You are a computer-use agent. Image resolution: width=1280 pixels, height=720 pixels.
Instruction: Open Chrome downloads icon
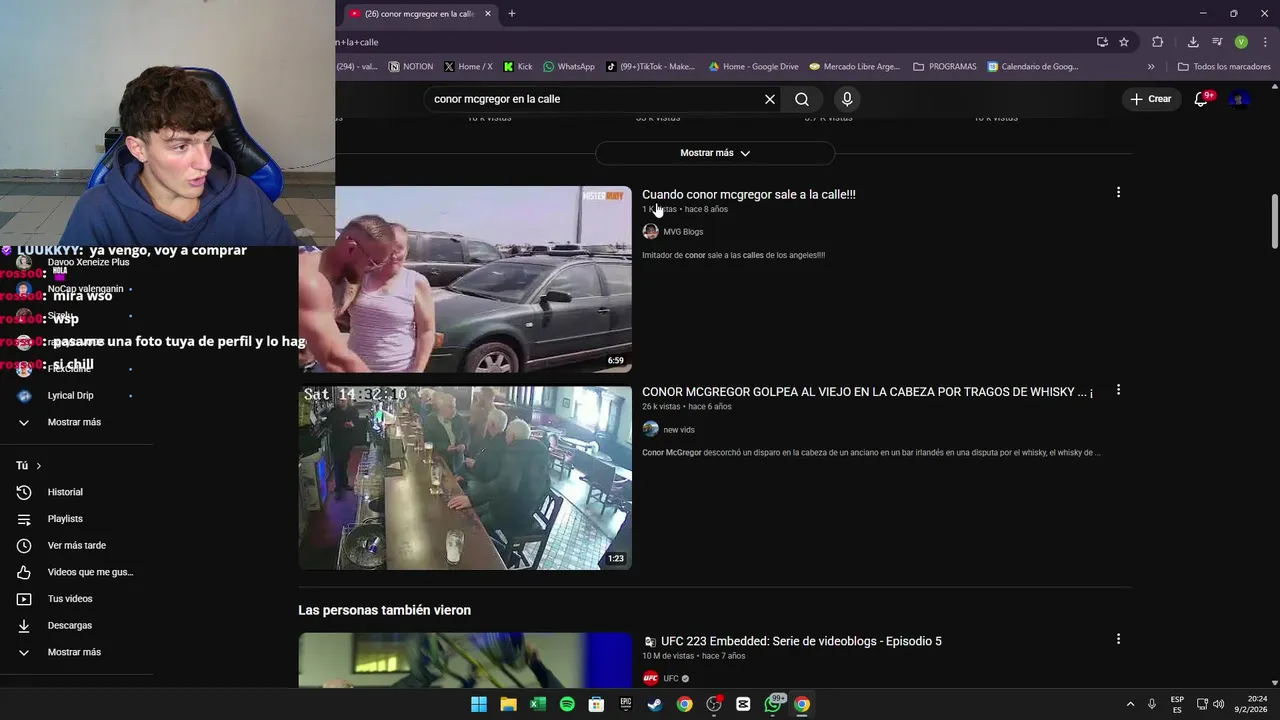click(1193, 42)
